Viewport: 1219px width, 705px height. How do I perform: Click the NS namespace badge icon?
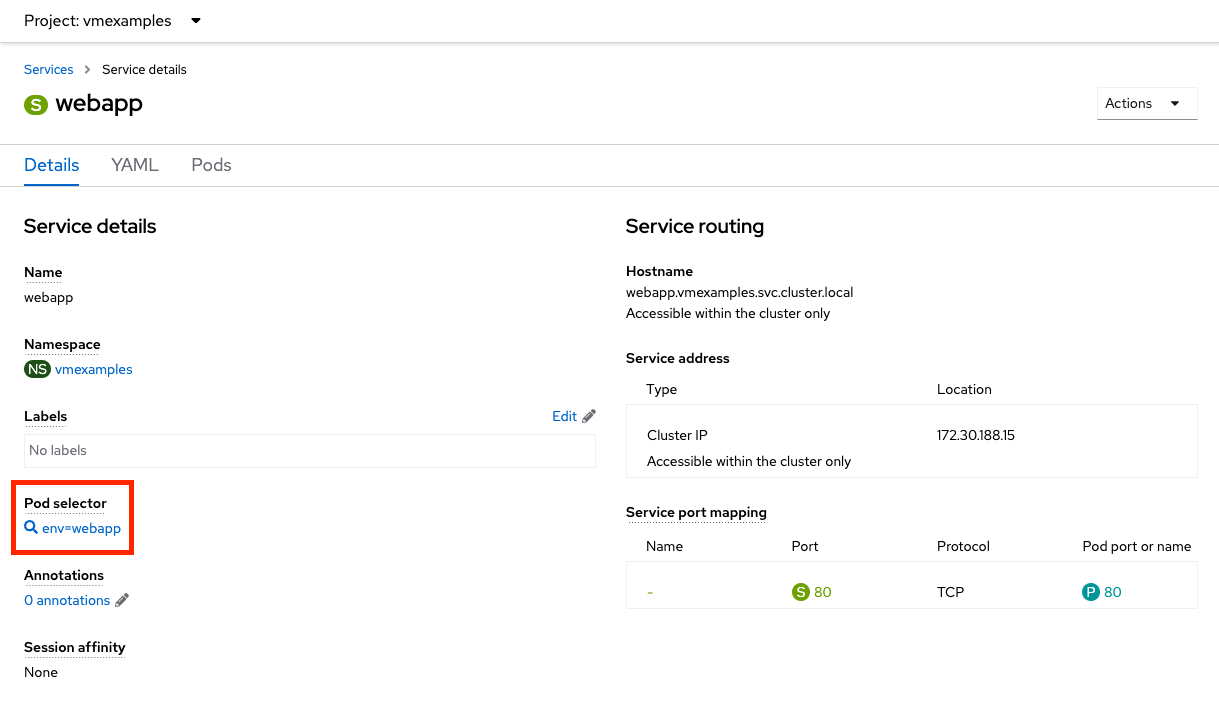(37, 369)
